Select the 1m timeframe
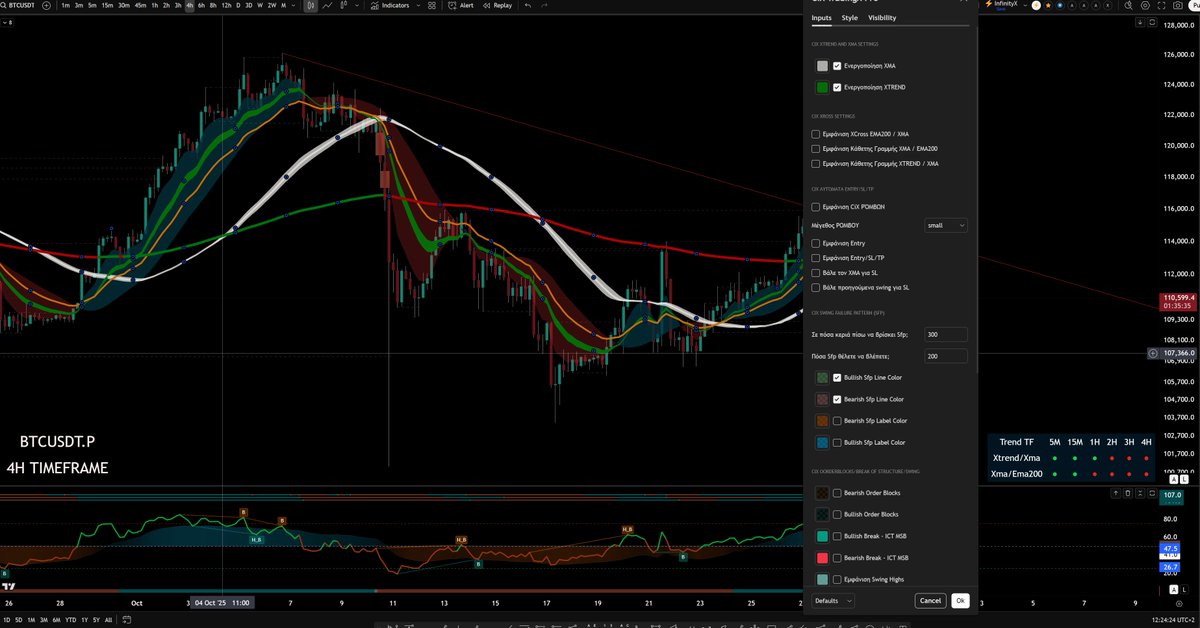Image resolution: width=1200 pixels, height=628 pixels. tap(66, 6)
